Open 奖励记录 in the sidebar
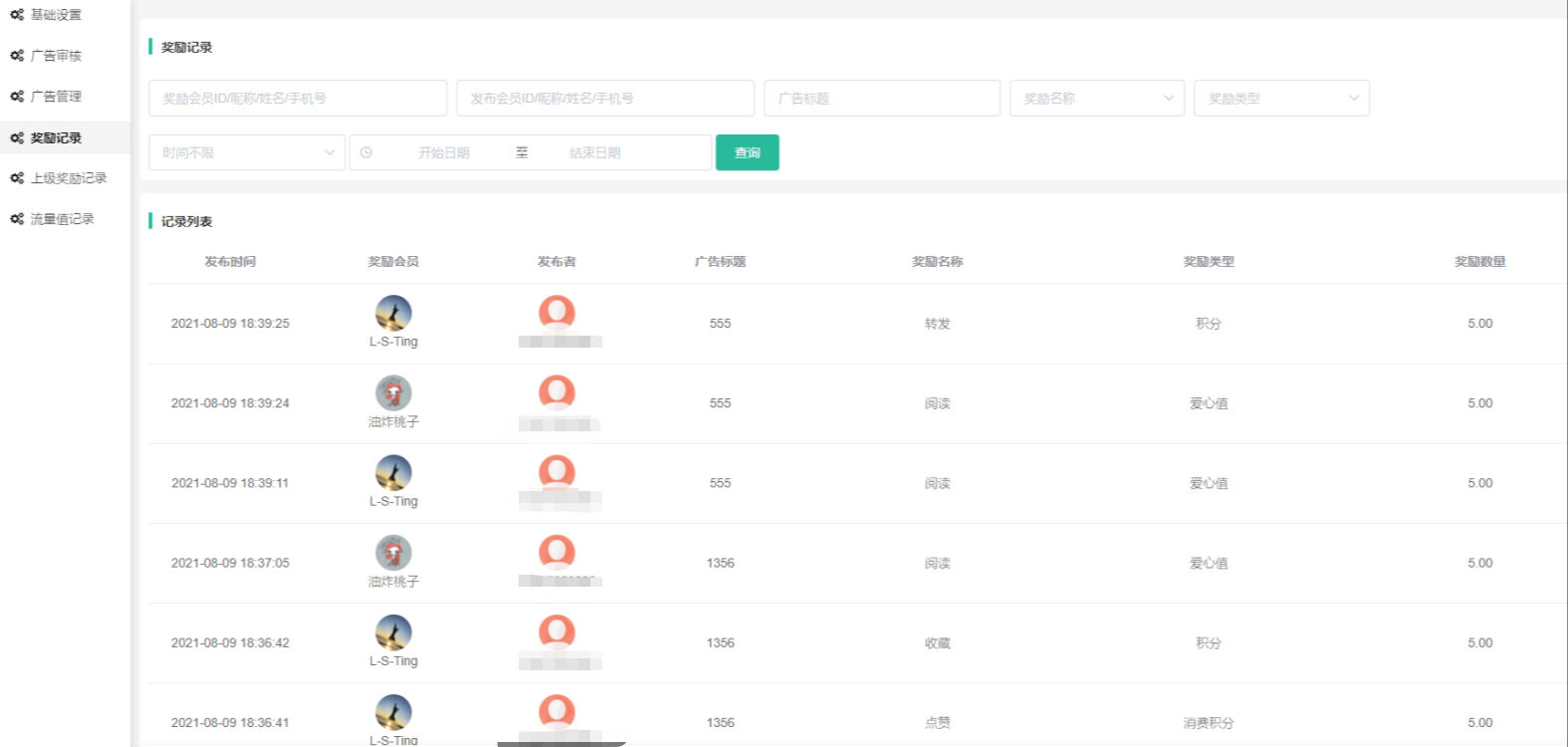Screen dimensions: 1568x747 56,138
